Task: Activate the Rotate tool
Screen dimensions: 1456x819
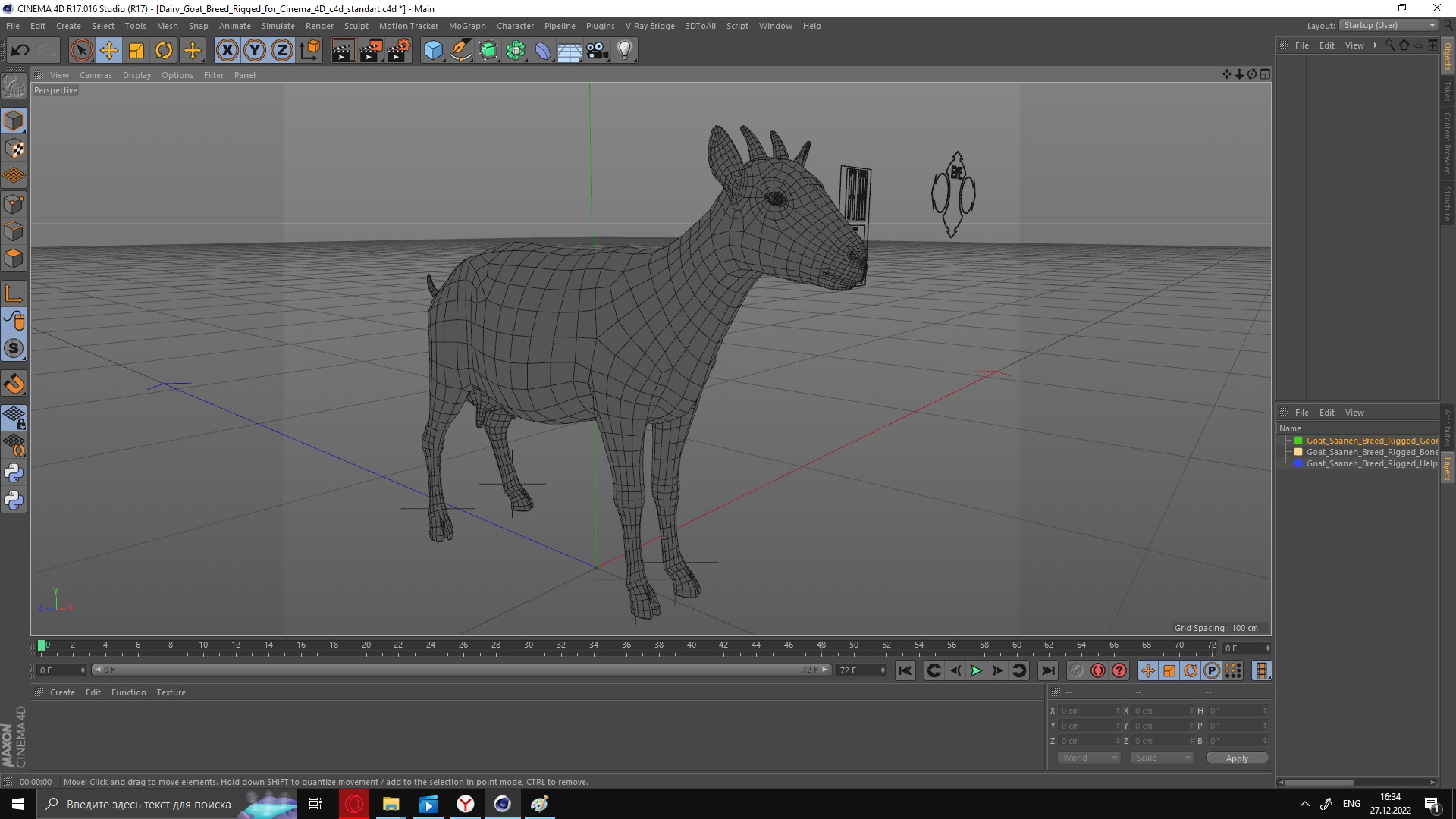Action: pos(164,51)
